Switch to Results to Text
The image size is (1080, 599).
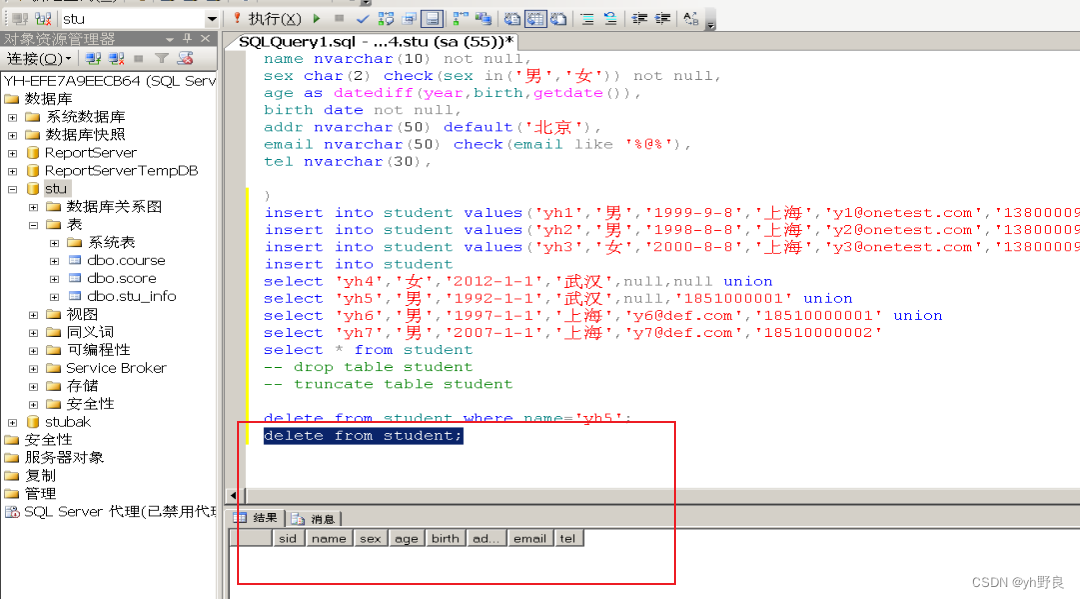click(512, 19)
